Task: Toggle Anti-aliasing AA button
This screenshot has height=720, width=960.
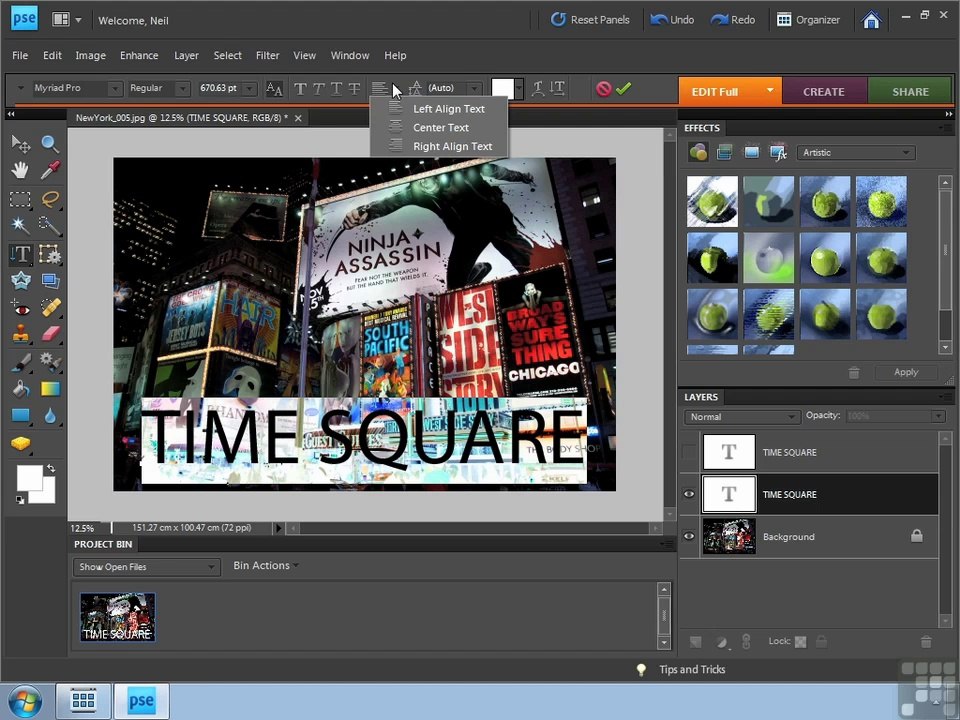Action: [274, 89]
